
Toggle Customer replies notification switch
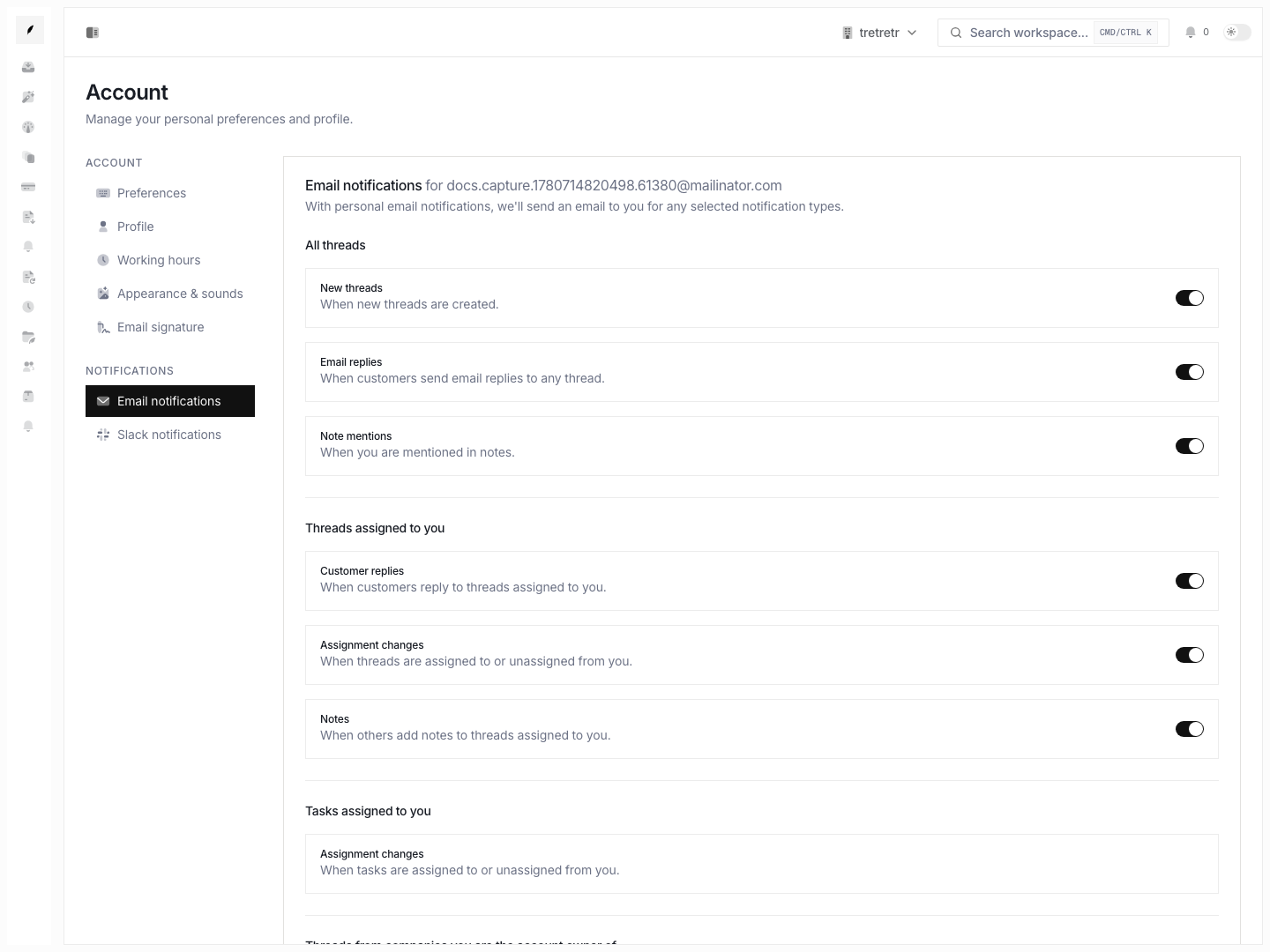tap(1190, 581)
